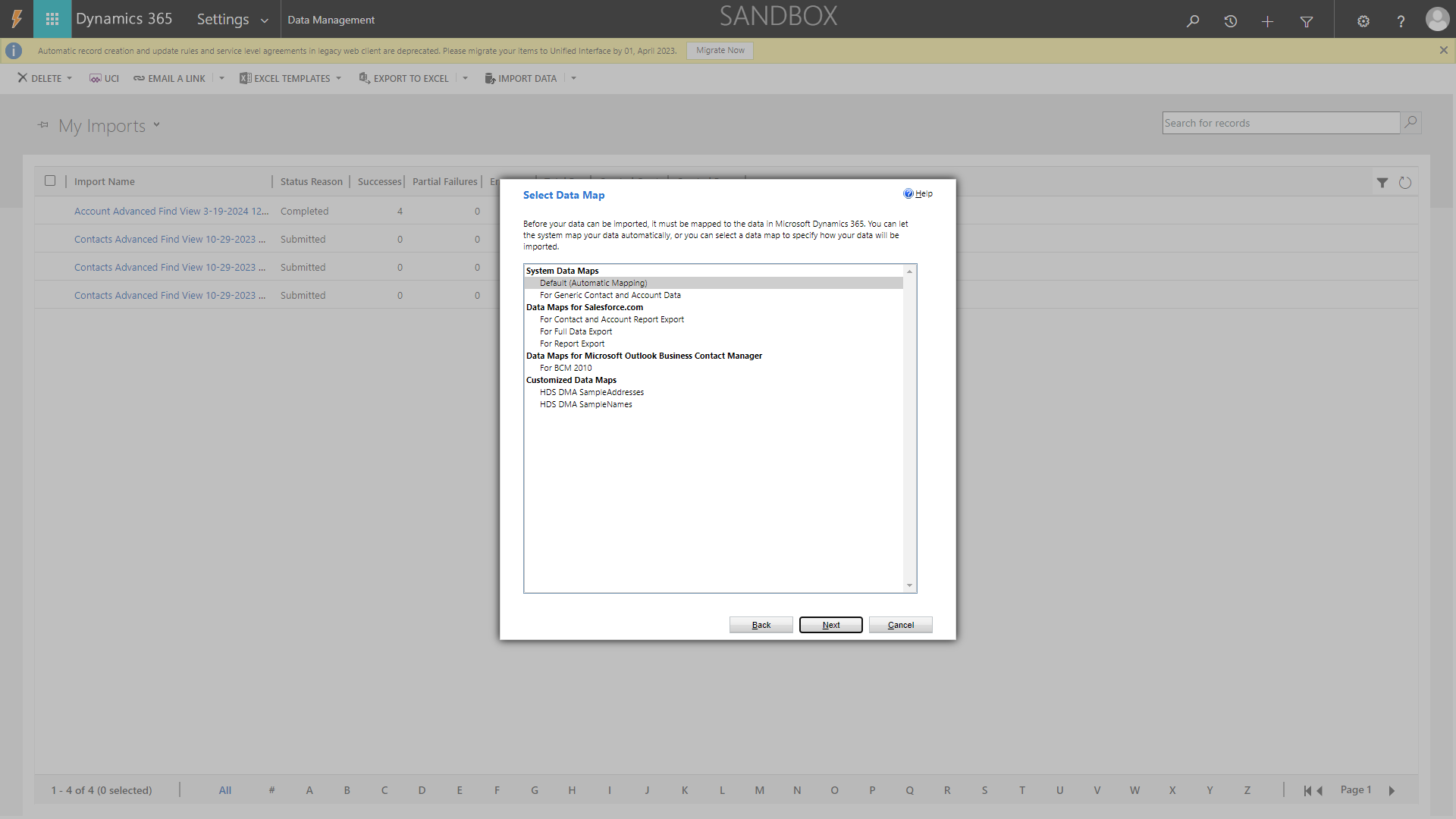Sort by Import Name column header

tap(105, 181)
